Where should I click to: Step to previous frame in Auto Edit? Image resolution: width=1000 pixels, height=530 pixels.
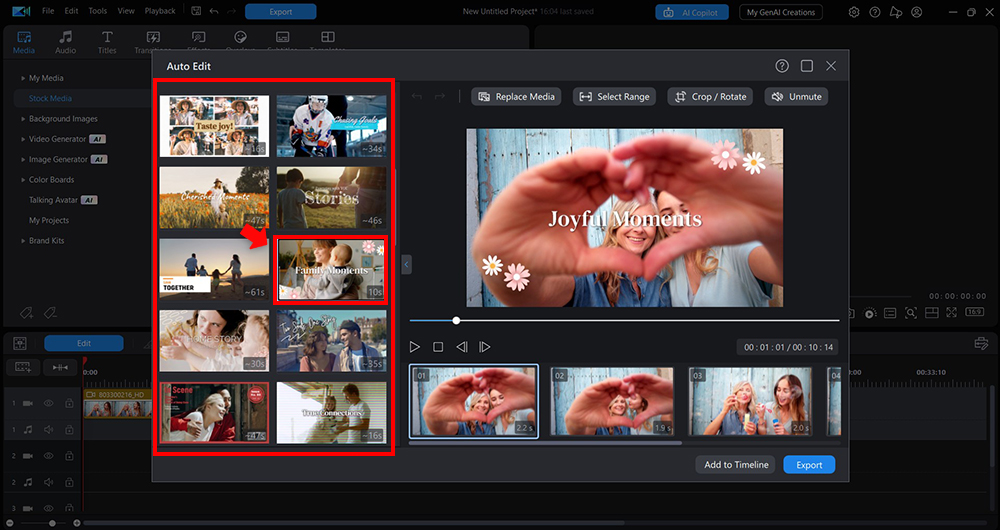[x=462, y=347]
